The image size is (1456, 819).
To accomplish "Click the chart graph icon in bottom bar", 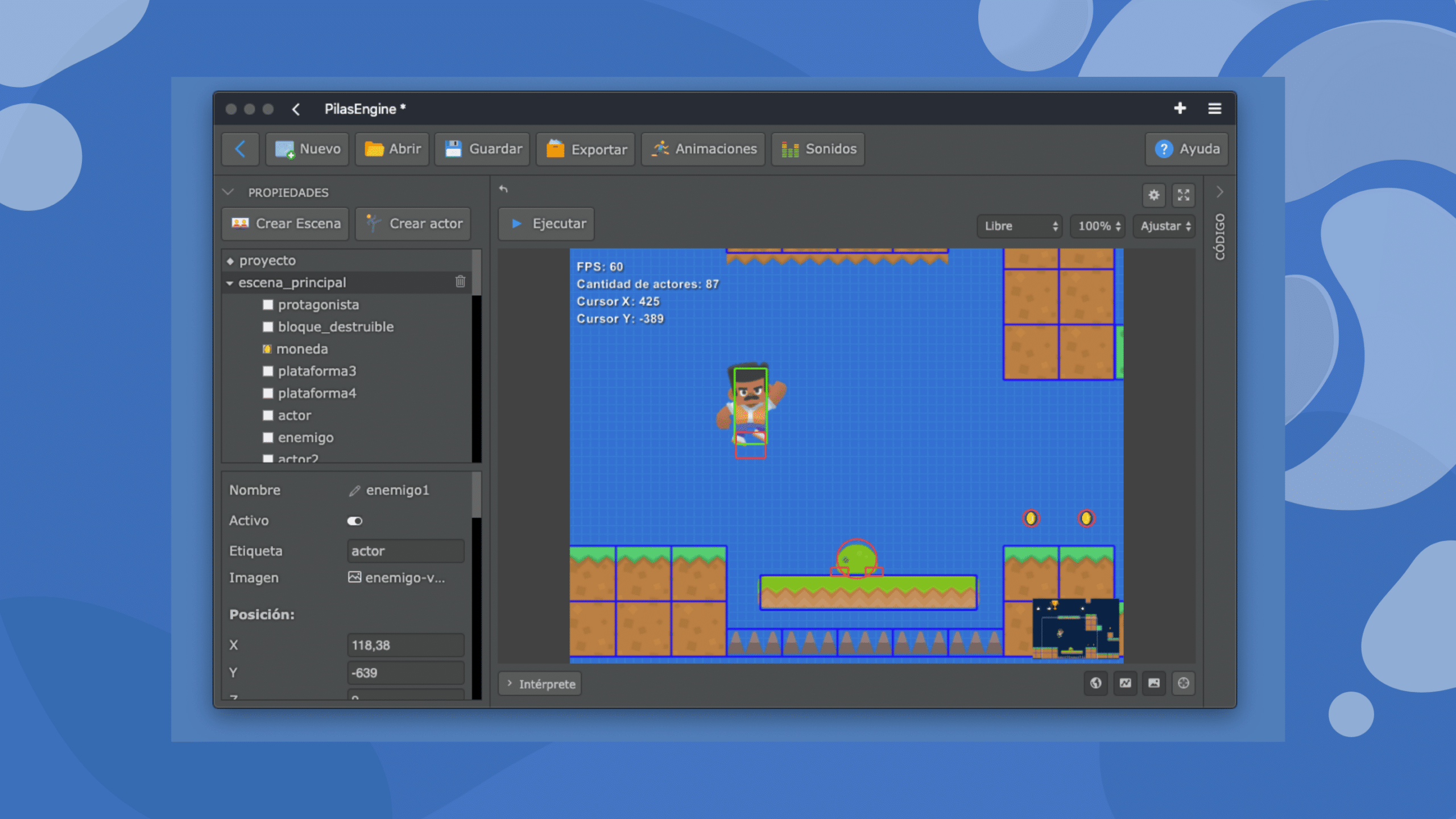I will point(1125,683).
